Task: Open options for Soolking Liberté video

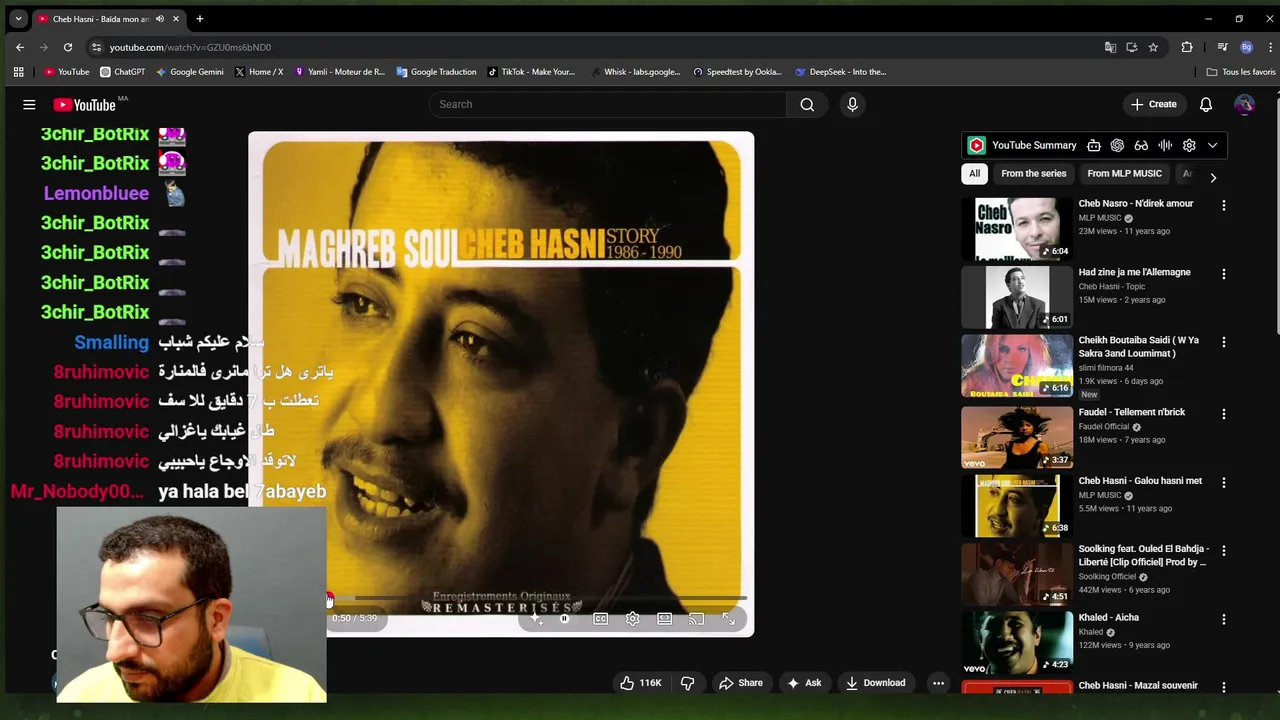Action: click(x=1223, y=550)
